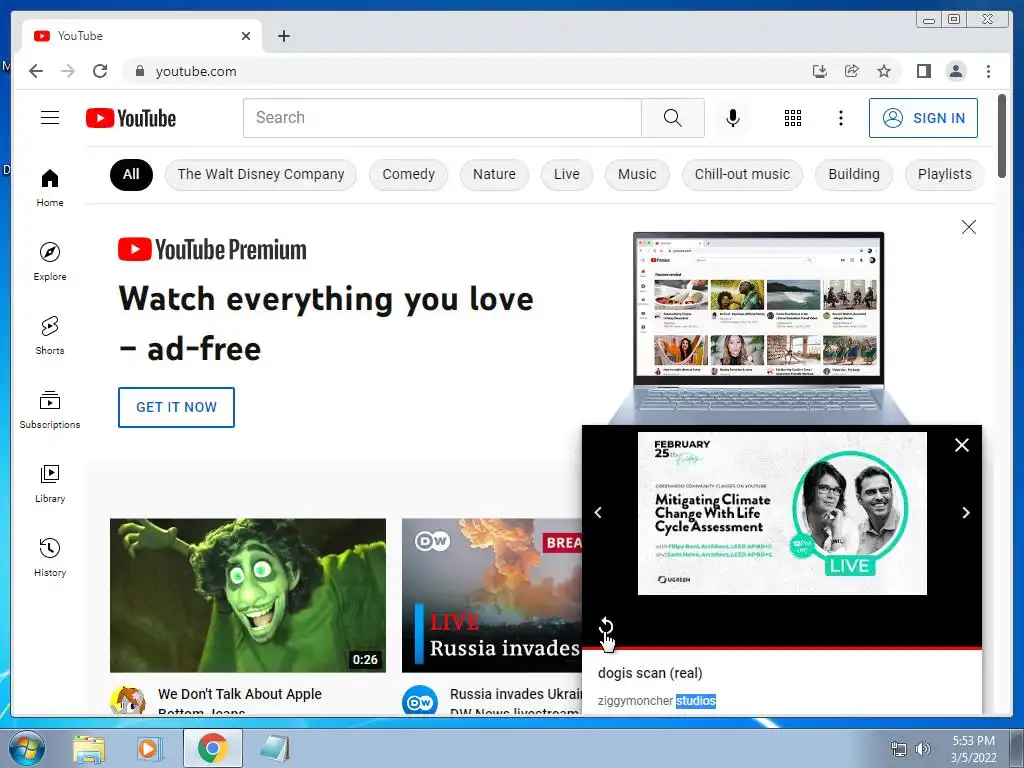Click the install app icon in address bar

coord(820,71)
